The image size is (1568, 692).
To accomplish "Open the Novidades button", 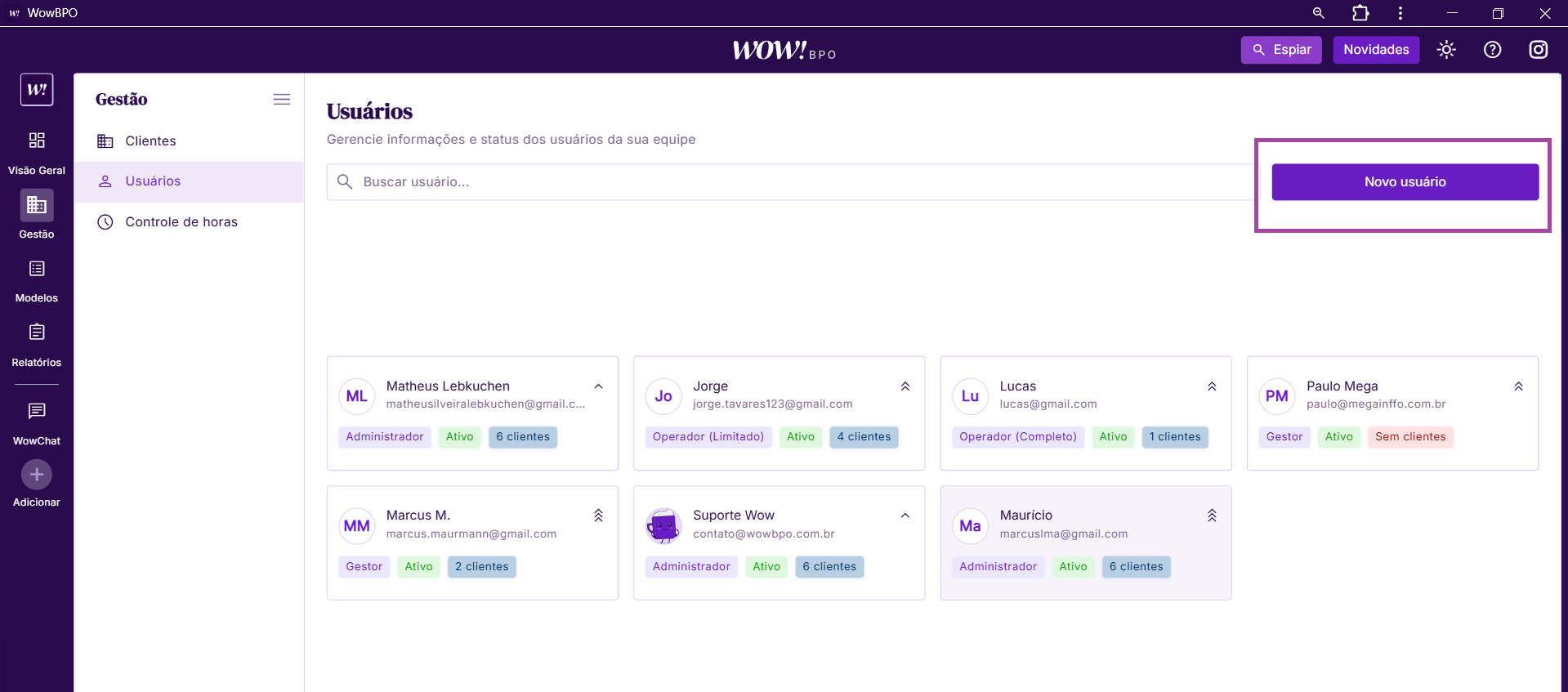I will [x=1376, y=50].
